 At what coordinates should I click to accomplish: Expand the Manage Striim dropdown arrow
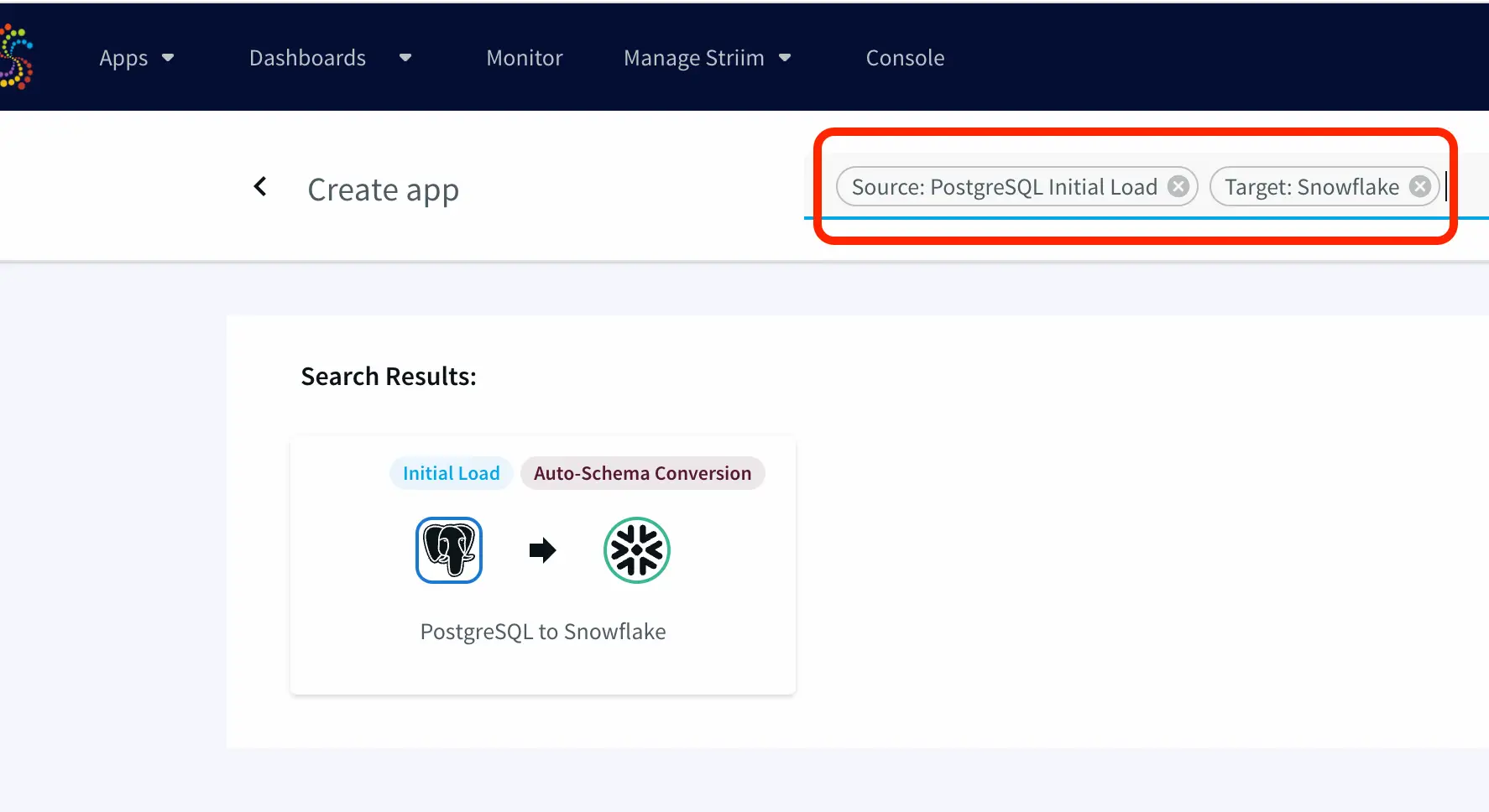785,58
